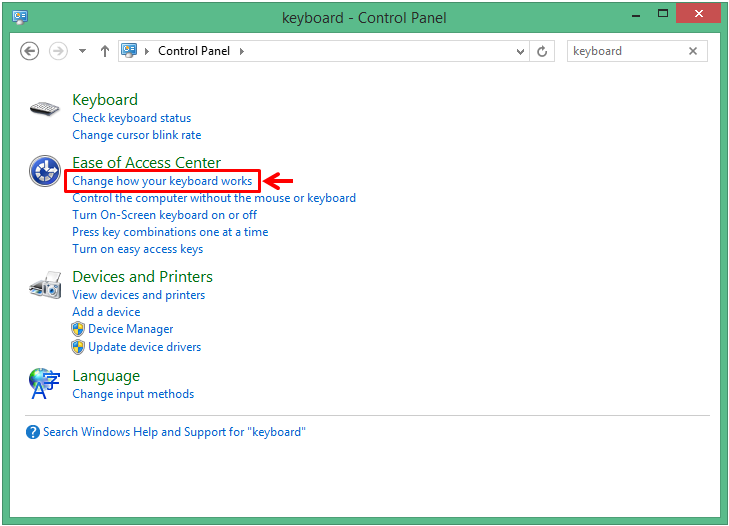Open View devices and printers
The image size is (729, 526).
tap(139, 295)
